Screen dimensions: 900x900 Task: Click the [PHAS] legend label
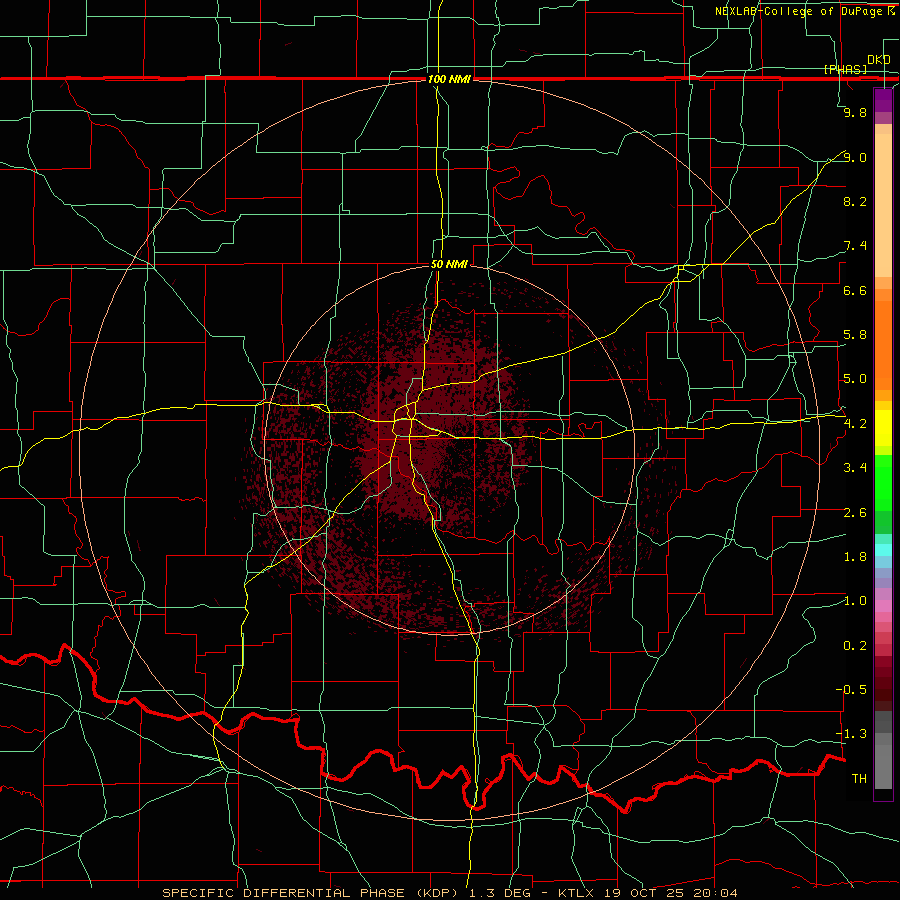tap(845, 70)
